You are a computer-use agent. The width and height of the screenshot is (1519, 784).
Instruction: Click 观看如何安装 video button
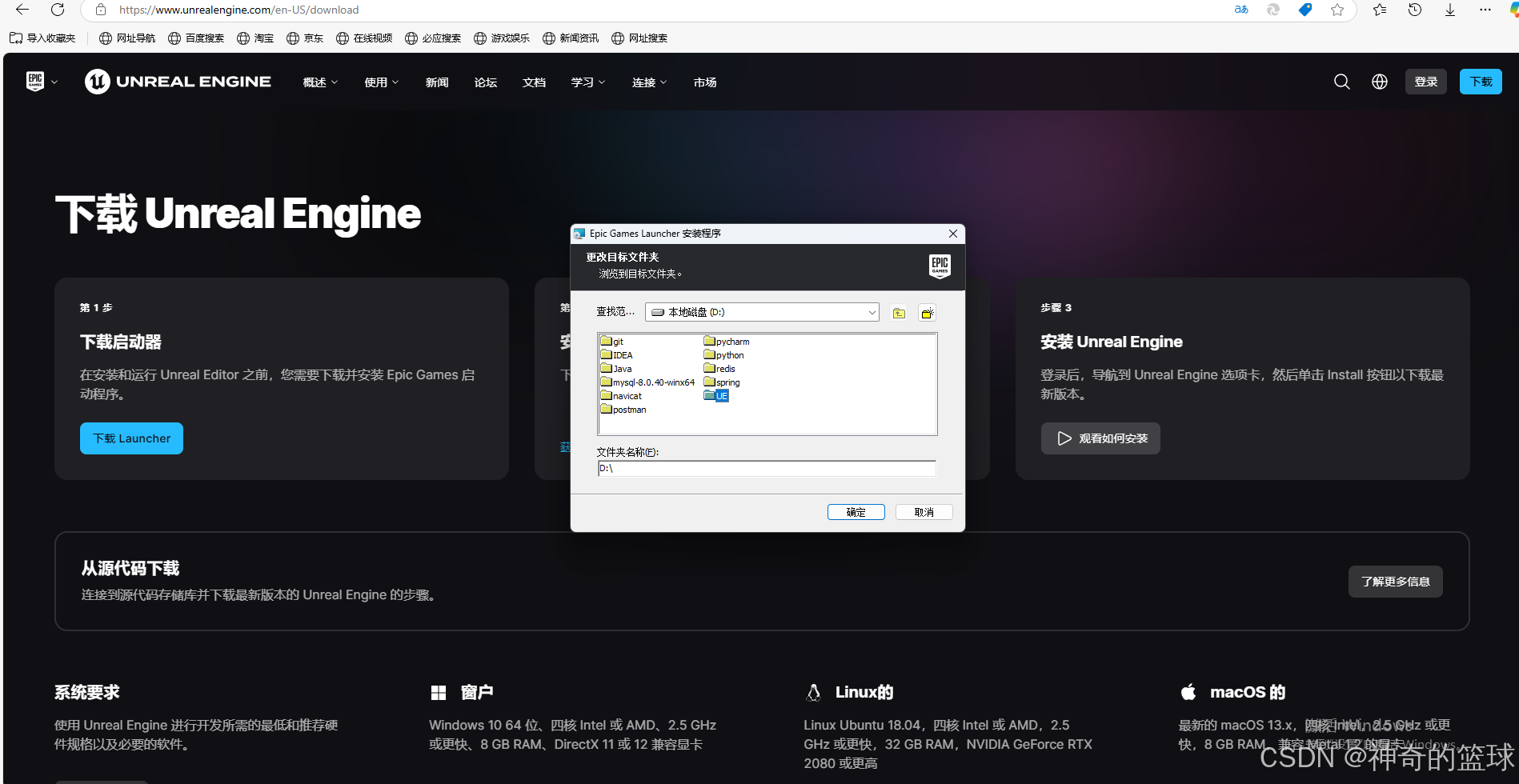click(1100, 438)
